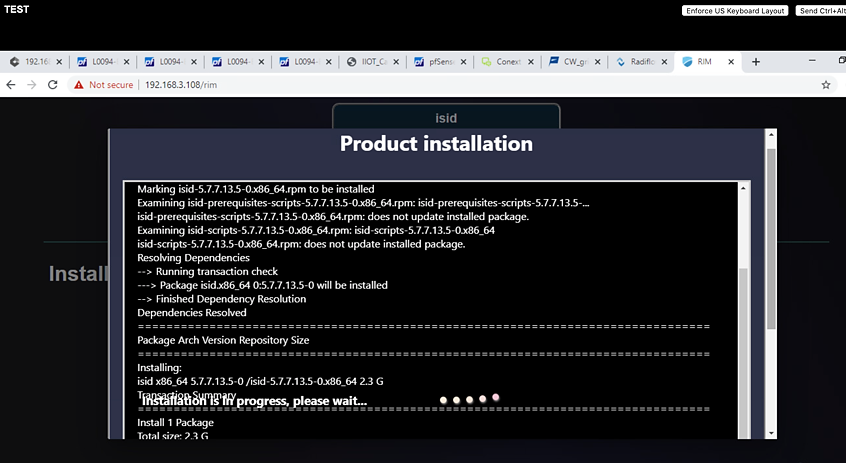Go back to the previous page
The width and height of the screenshot is (846, 463).
pyautogui.click(x=11, y=85)
